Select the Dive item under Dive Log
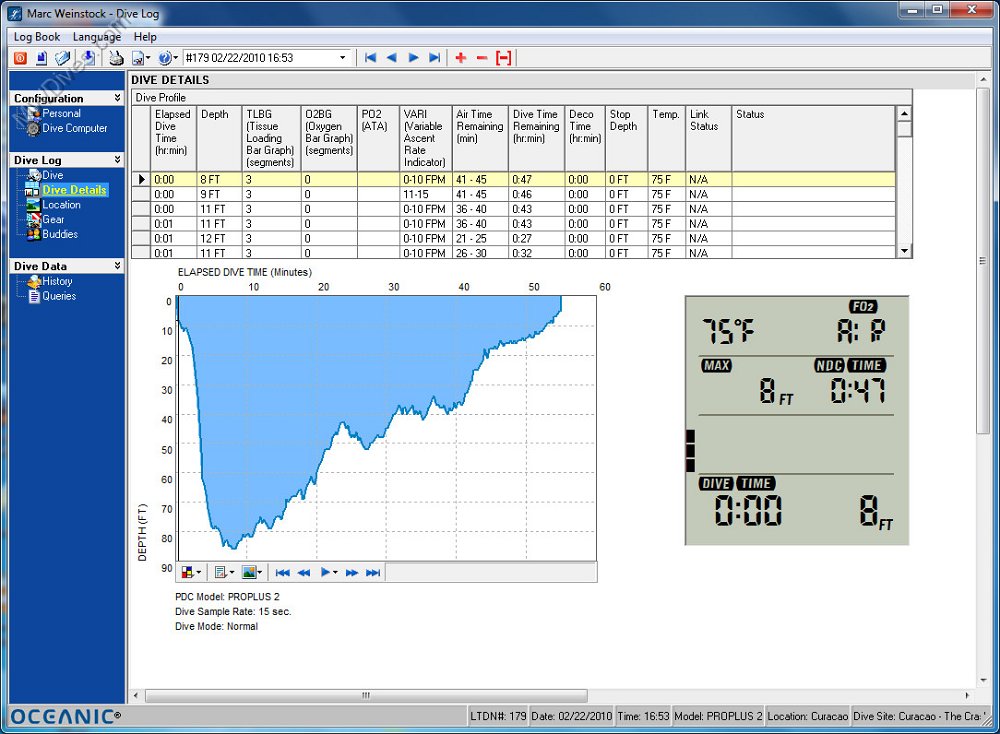 [53, 175]
